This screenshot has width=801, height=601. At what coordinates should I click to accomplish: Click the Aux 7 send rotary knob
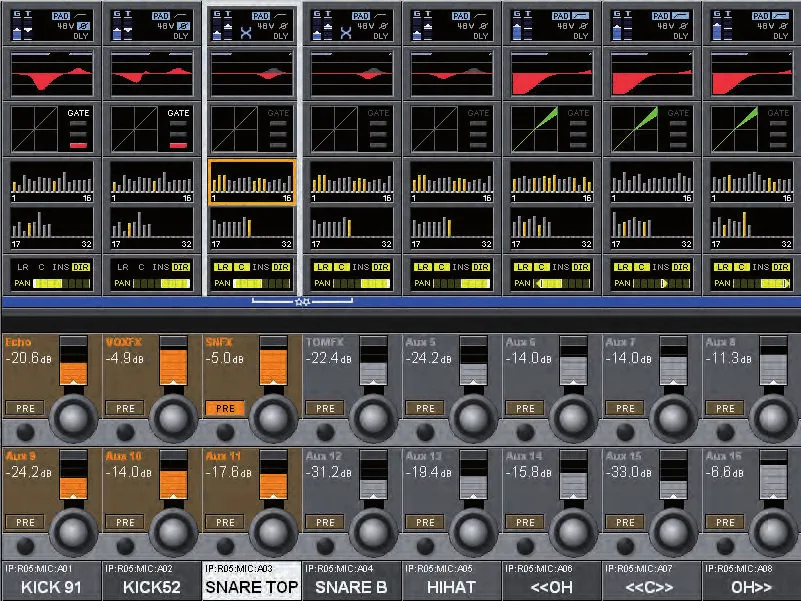pos(673,418)
